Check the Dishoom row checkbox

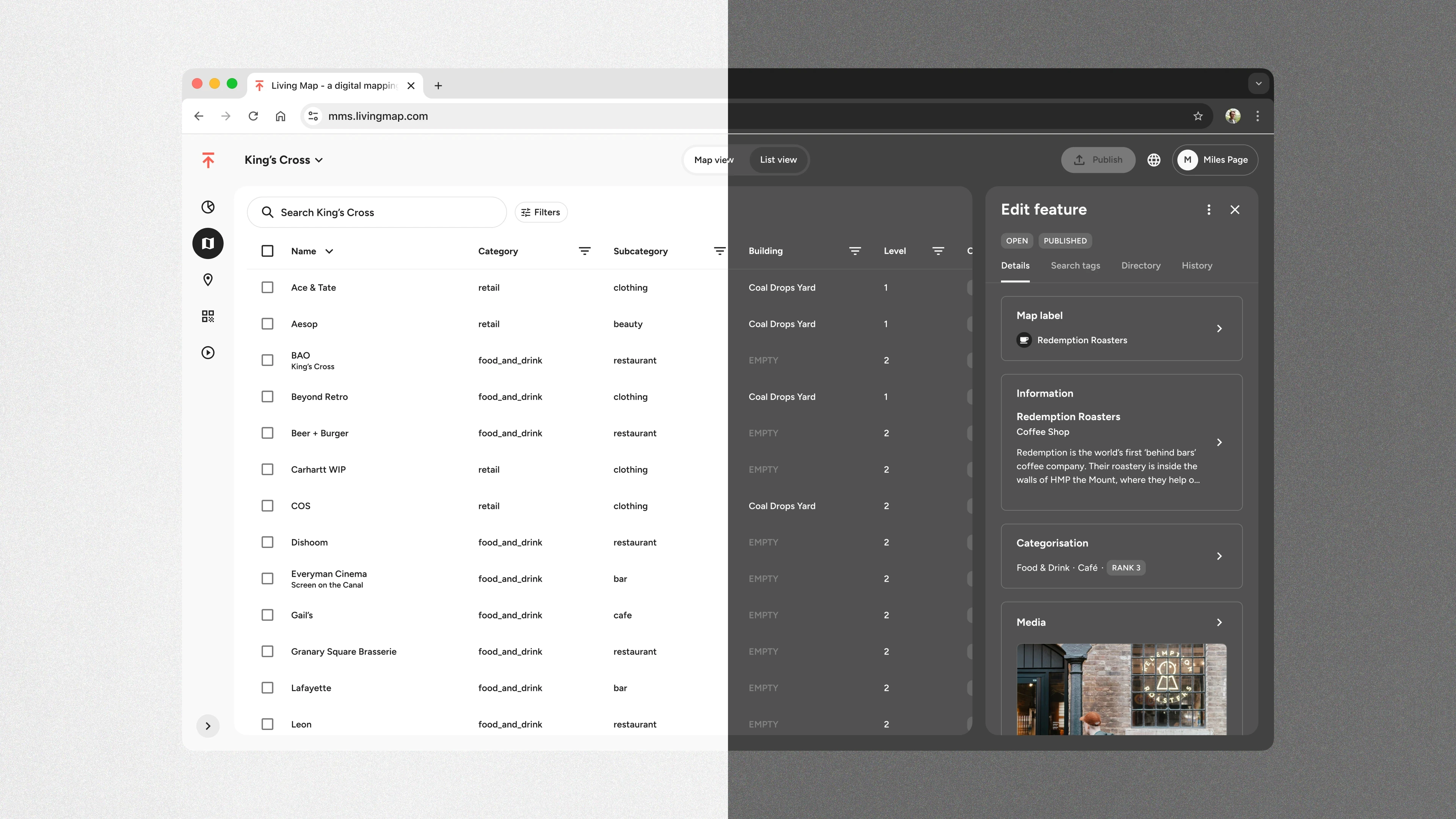[x=267, y=542]
